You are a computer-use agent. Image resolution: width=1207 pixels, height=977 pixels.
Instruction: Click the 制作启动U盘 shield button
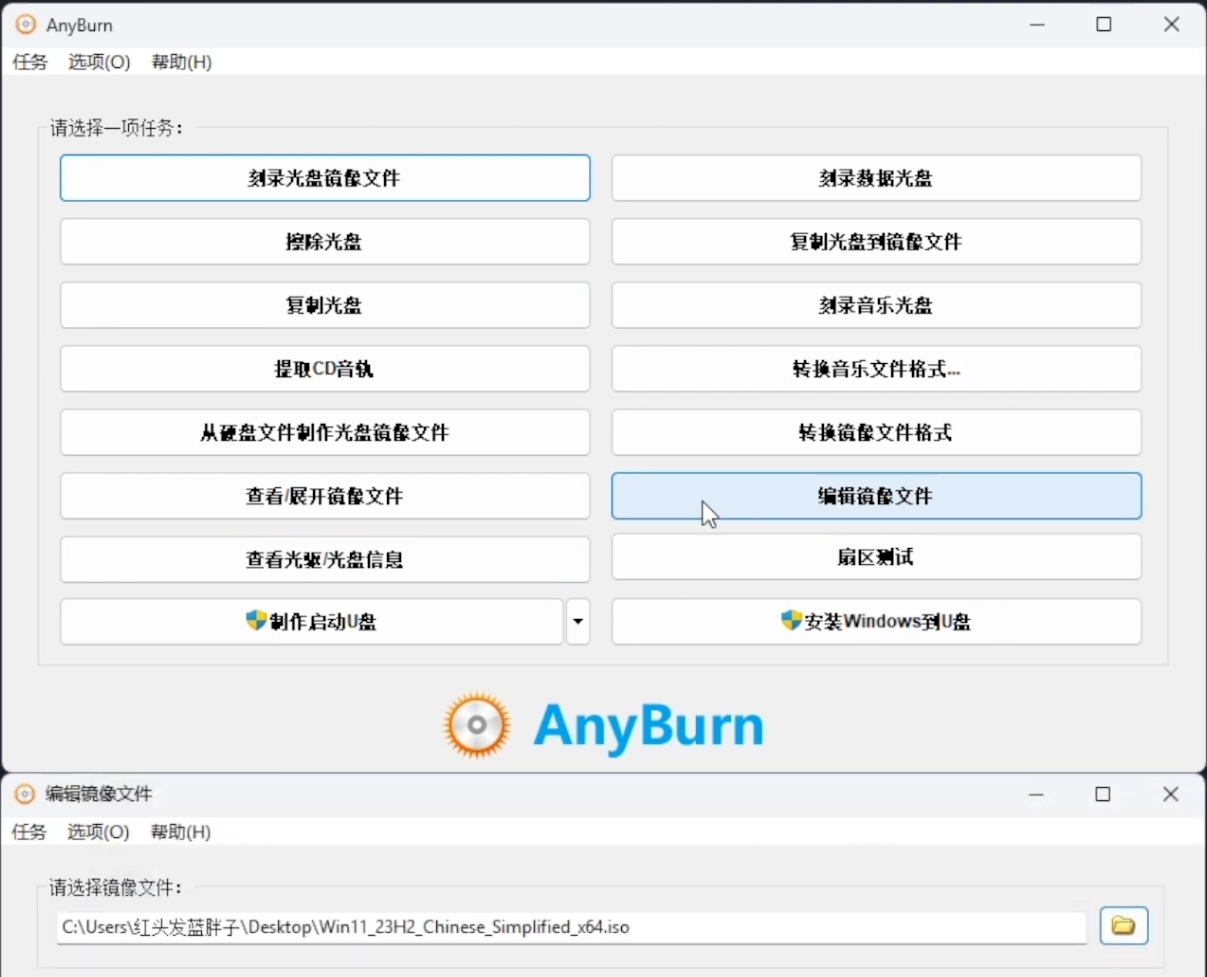(312, 622)
